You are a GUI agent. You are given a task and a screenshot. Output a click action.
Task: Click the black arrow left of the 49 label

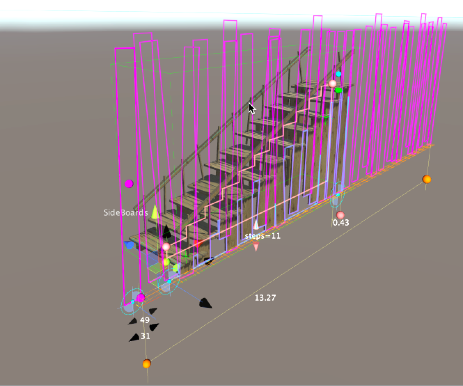click(133, 321)
